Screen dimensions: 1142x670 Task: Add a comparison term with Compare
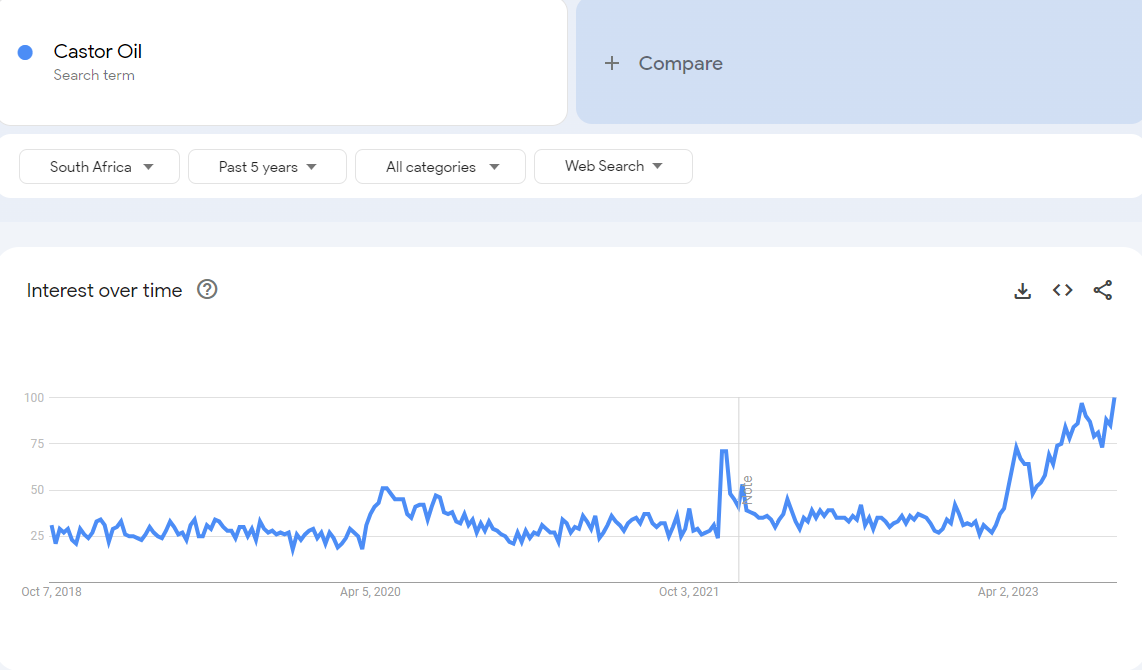[x=680, y=63]
